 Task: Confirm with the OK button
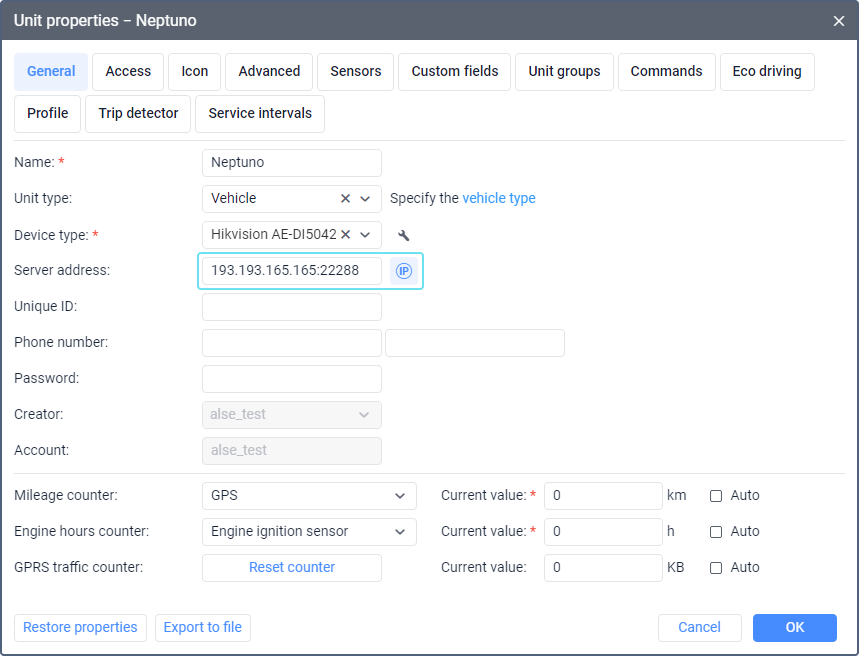coord(795,628)
